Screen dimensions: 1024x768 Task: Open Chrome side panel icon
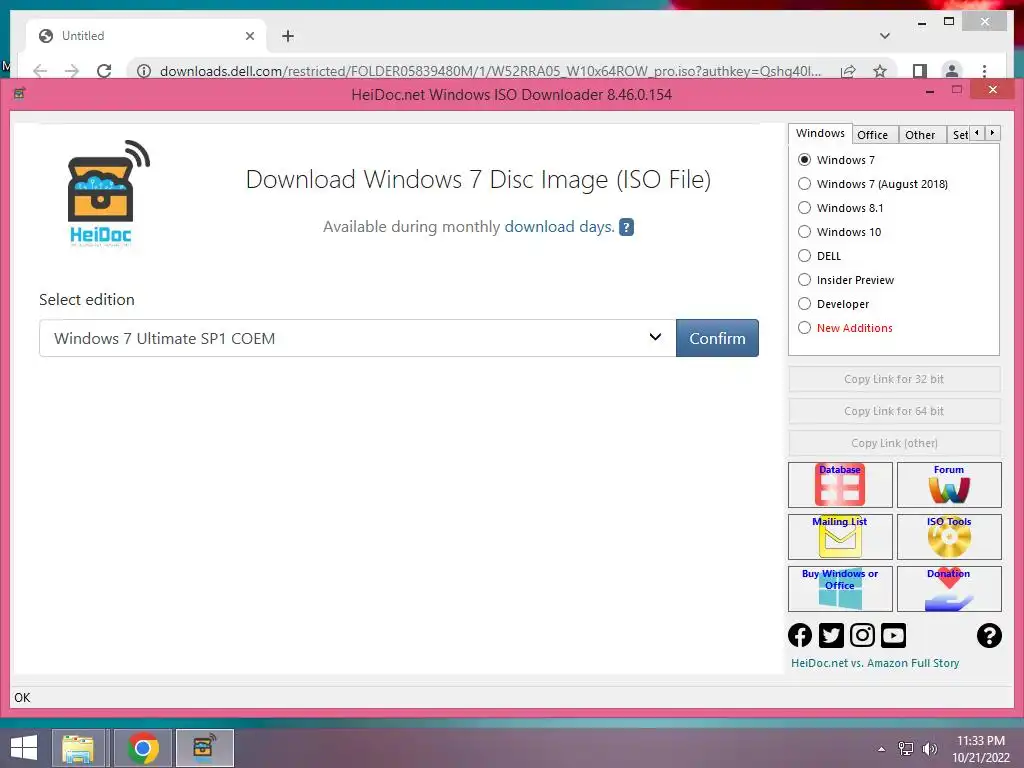pos(920,71)
